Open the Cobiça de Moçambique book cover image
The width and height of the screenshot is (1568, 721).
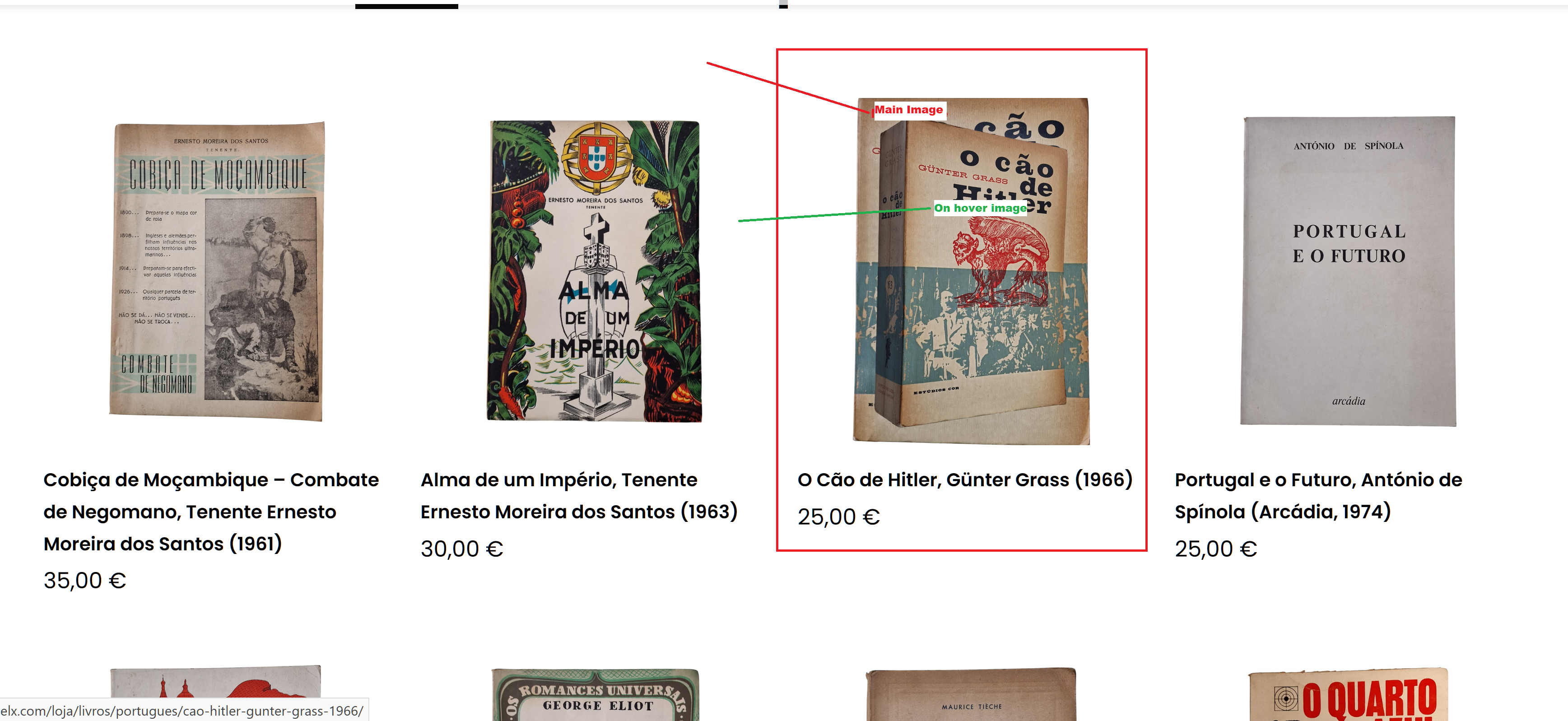click(217, 271)
